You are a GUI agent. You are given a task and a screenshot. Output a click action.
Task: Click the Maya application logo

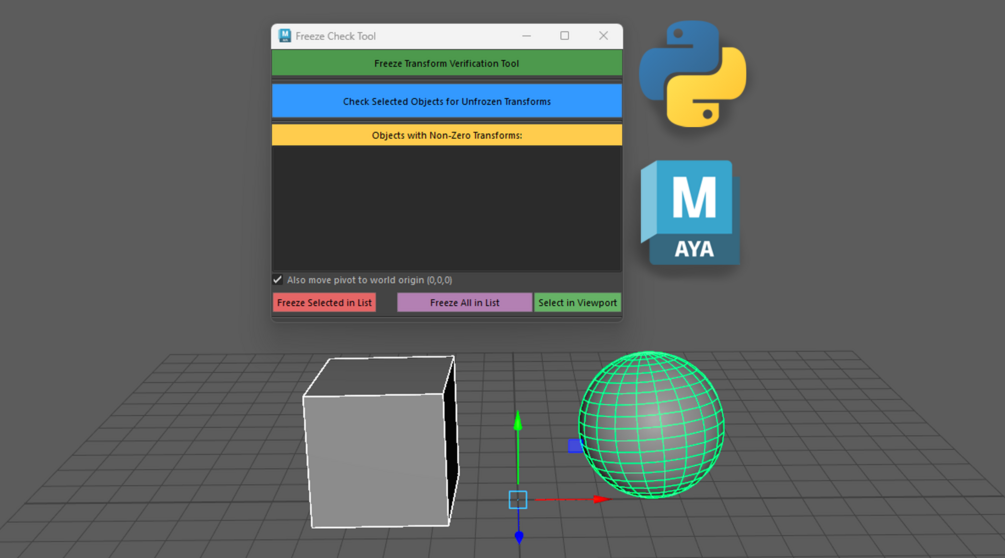pyautogui.click(x=691, y=212)
